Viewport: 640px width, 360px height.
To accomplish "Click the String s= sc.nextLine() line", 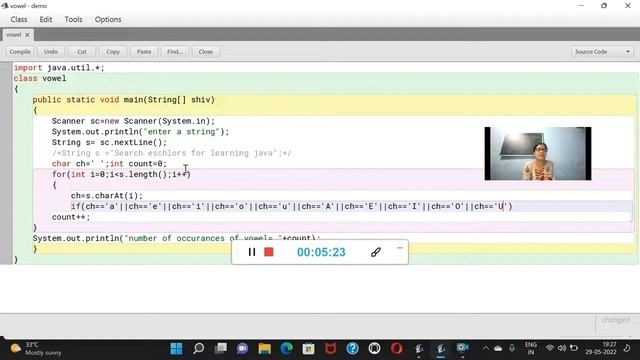I will click(x=109, y=142).
